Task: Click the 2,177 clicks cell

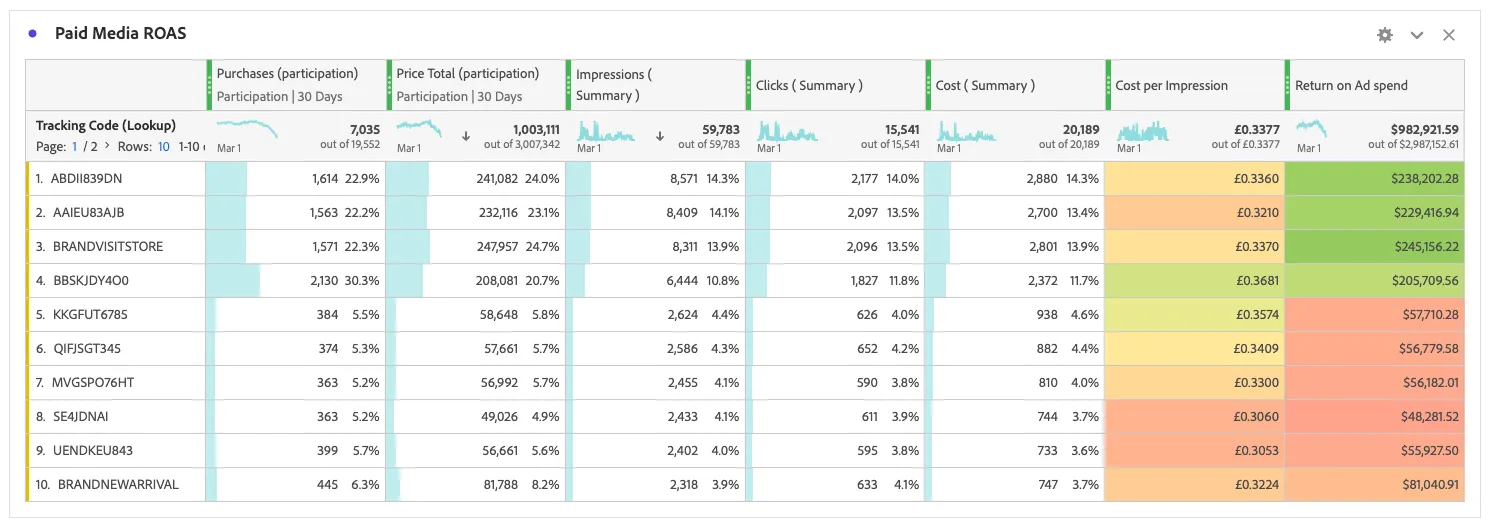Action: point(836,178)
